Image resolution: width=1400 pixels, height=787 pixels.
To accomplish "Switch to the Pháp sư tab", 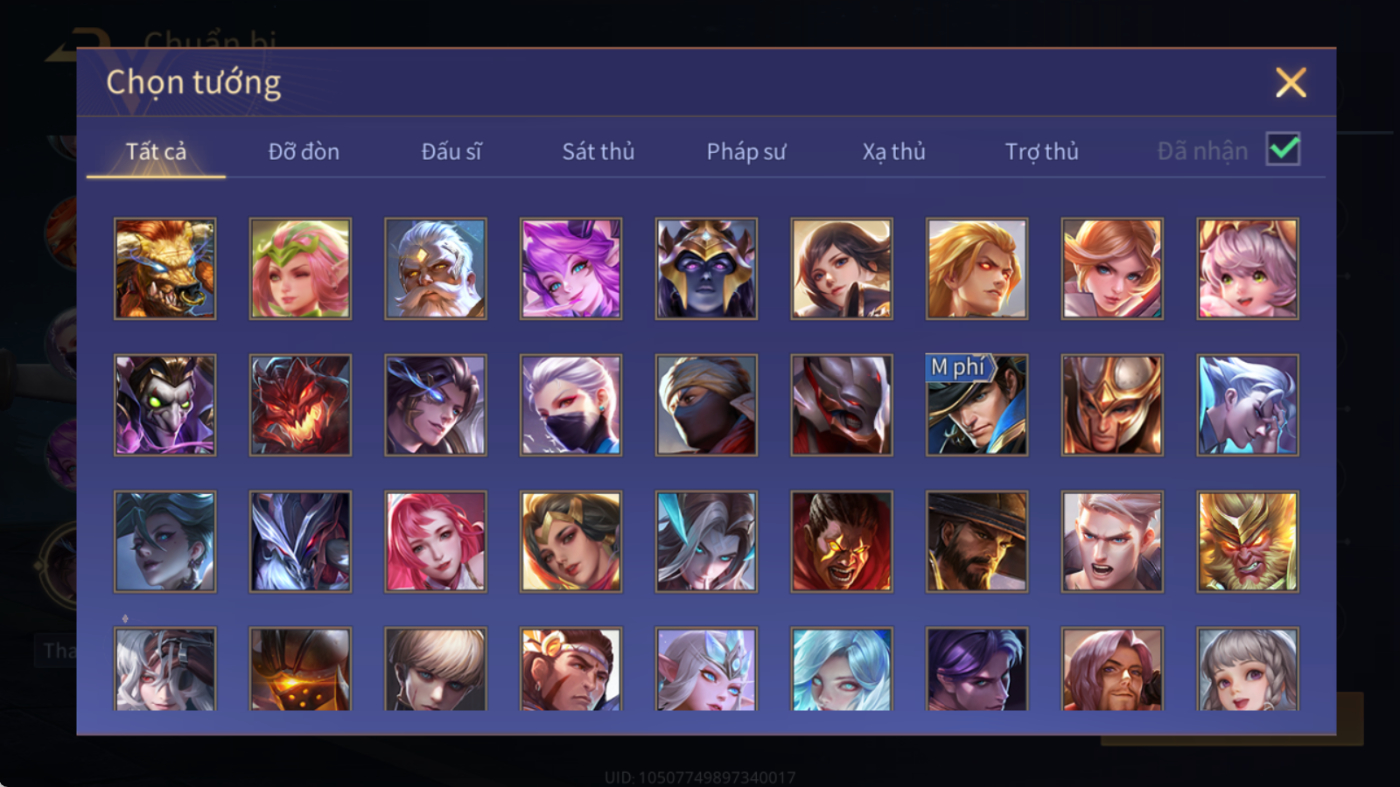I will coord(746,152).
